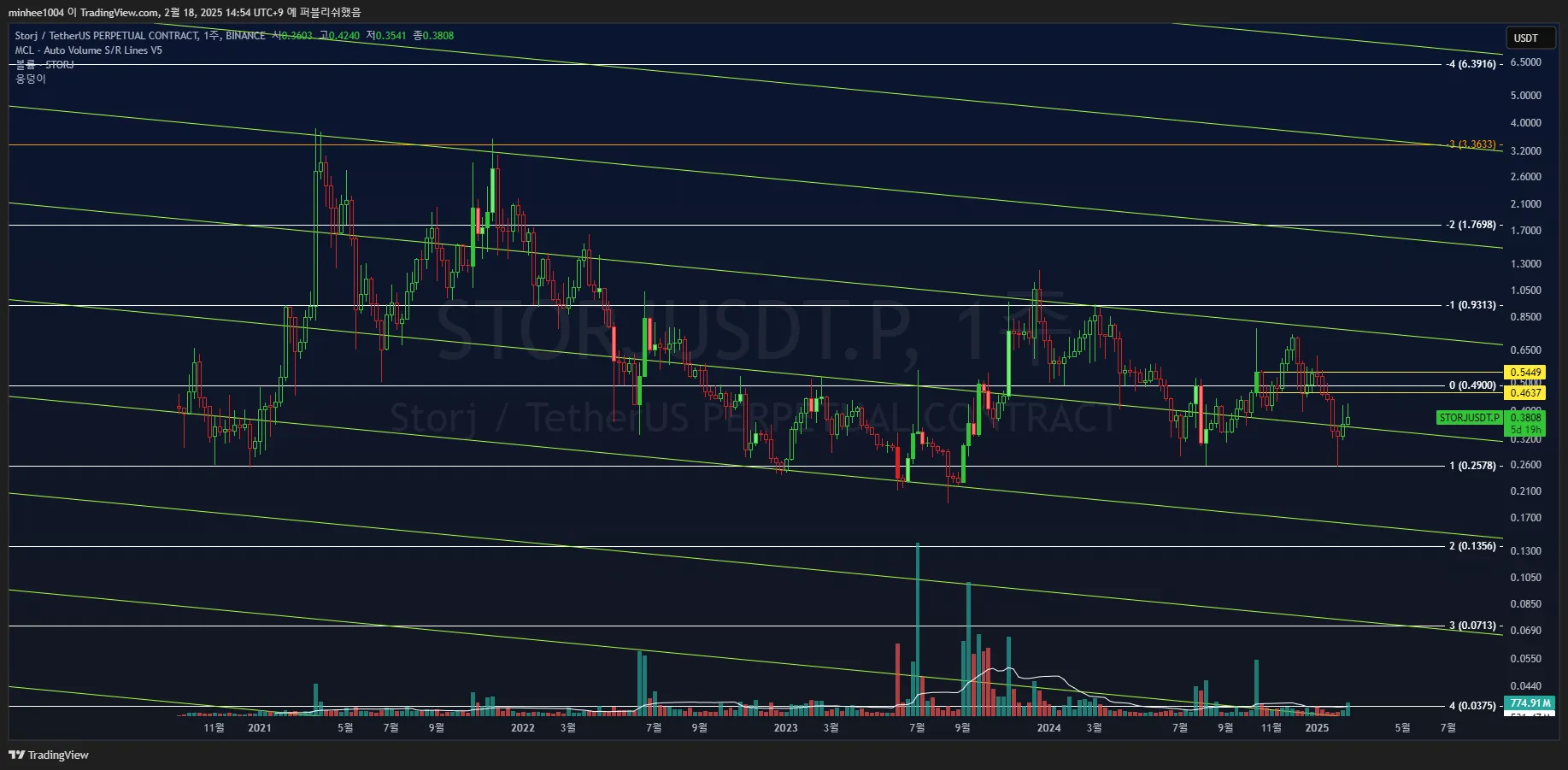
Task: Click the 4.0000 price axis value
Action: (1526, 123)
